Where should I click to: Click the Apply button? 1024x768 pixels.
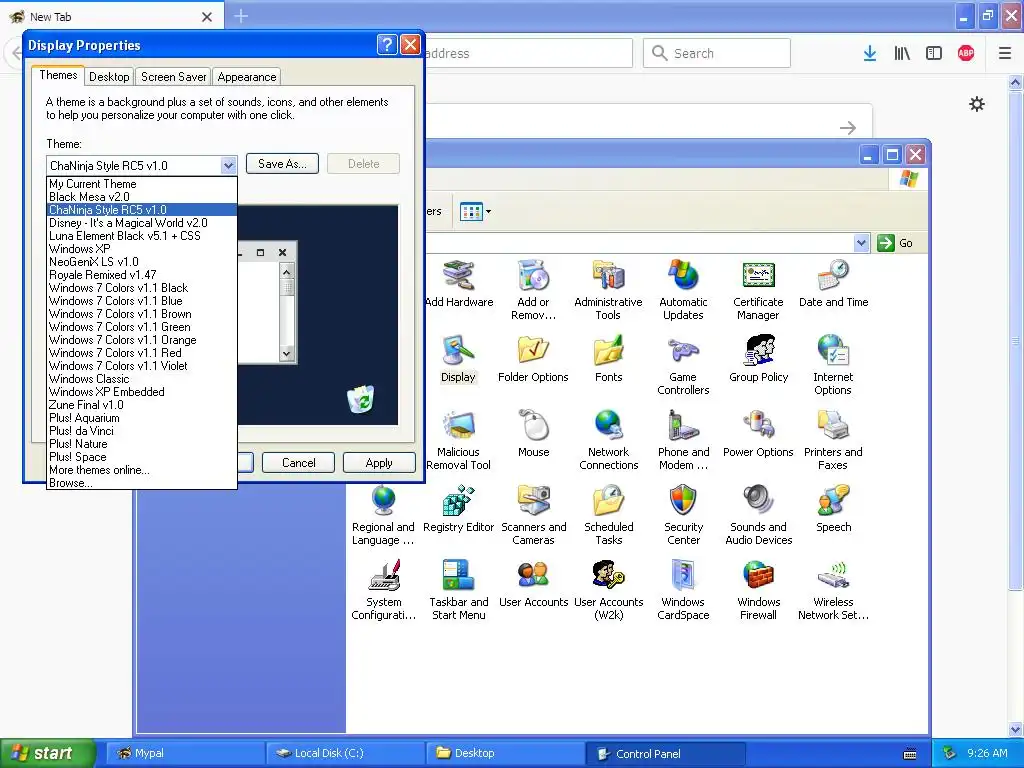click(x=379, y=462)
